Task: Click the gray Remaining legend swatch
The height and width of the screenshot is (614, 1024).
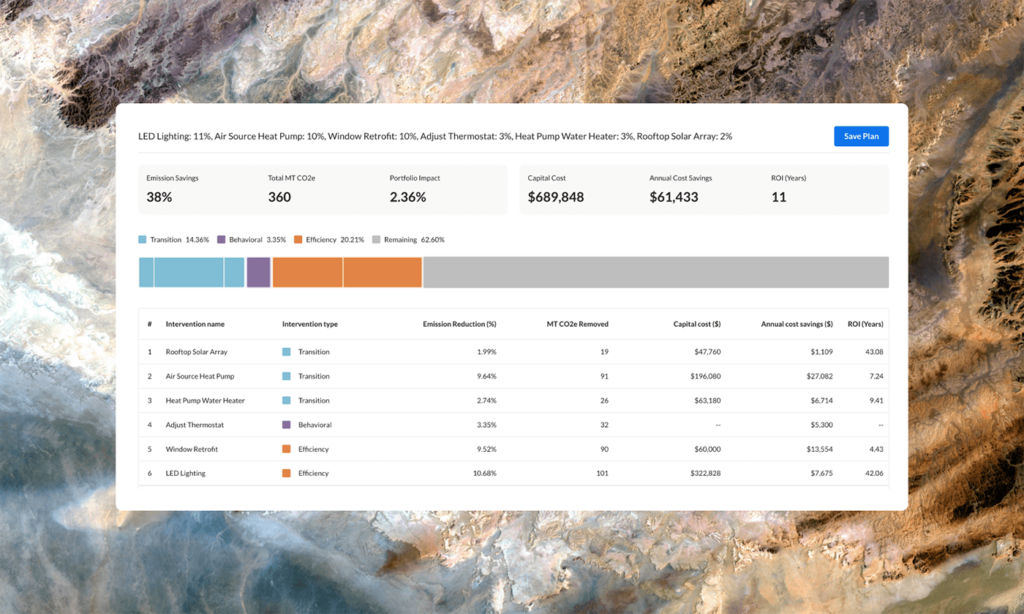Action: tap(376, 240)
